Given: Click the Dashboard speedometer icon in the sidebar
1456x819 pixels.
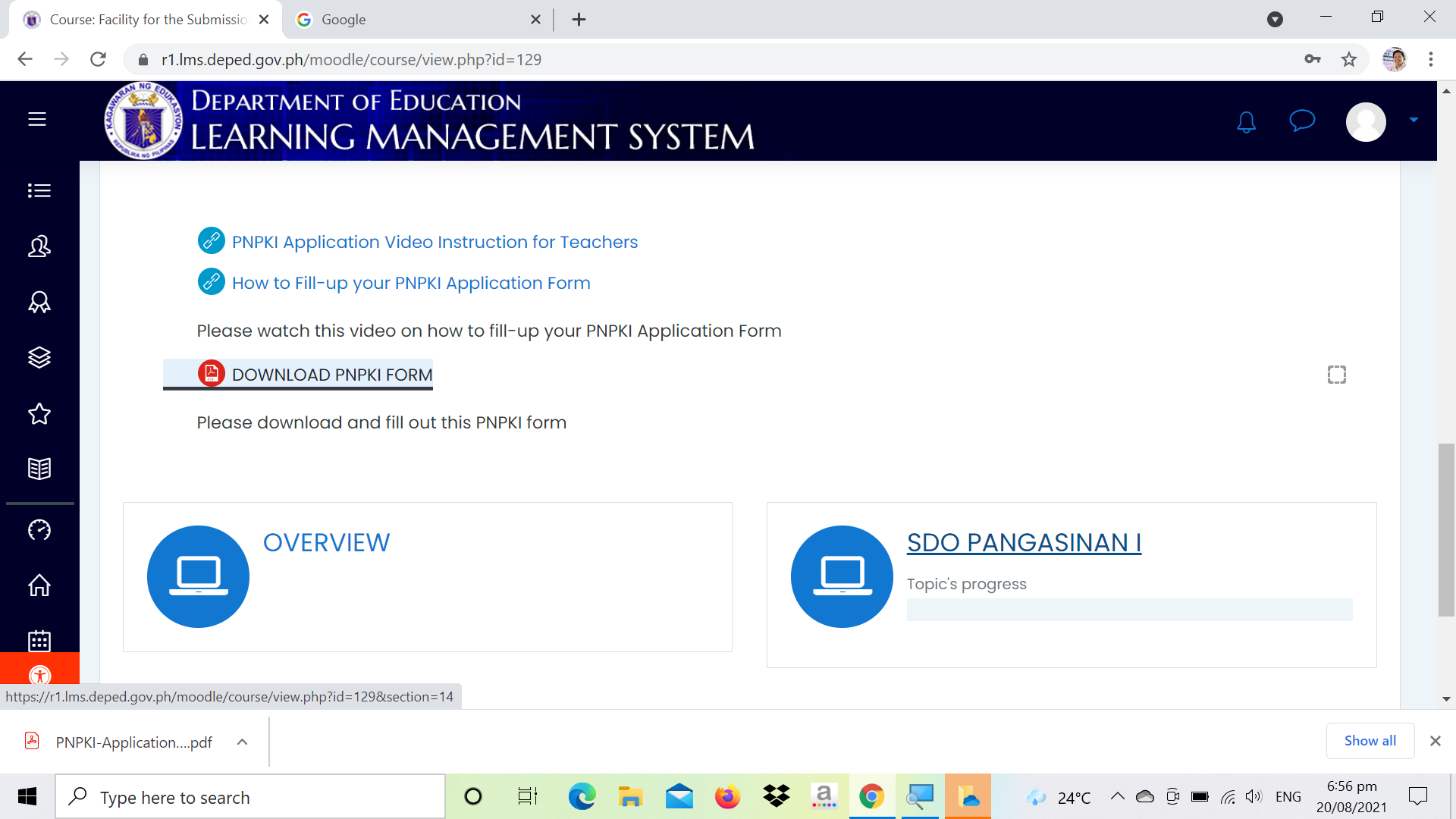Looking at the screenshot, I should pos(39,530).
